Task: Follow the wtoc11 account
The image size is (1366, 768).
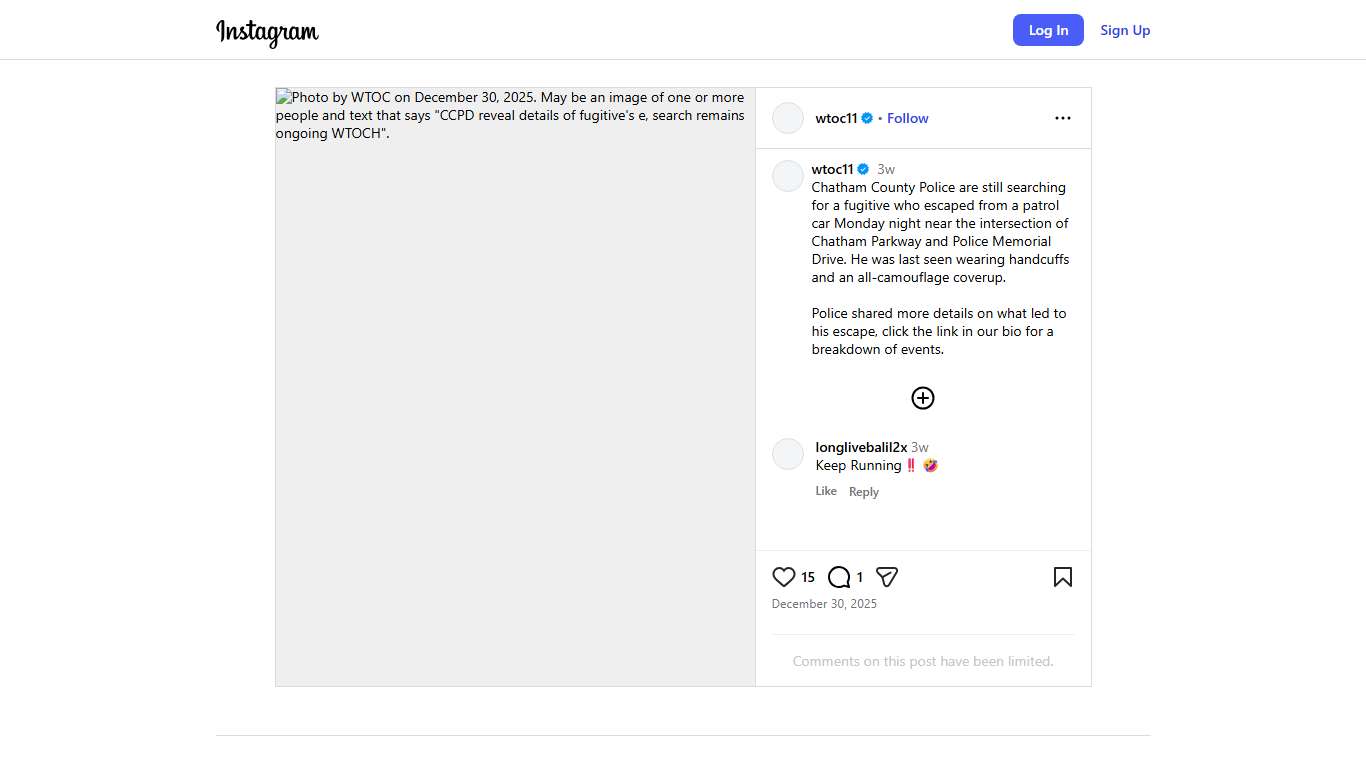Action: pos(907,118)
